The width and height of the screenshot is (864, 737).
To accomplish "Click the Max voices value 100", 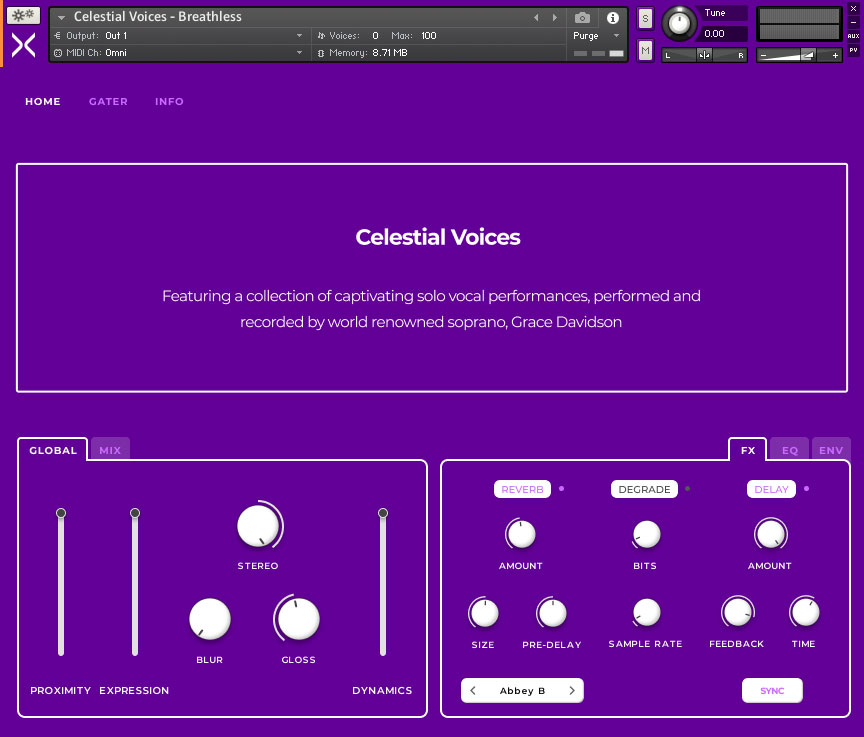I will (429, 36).
